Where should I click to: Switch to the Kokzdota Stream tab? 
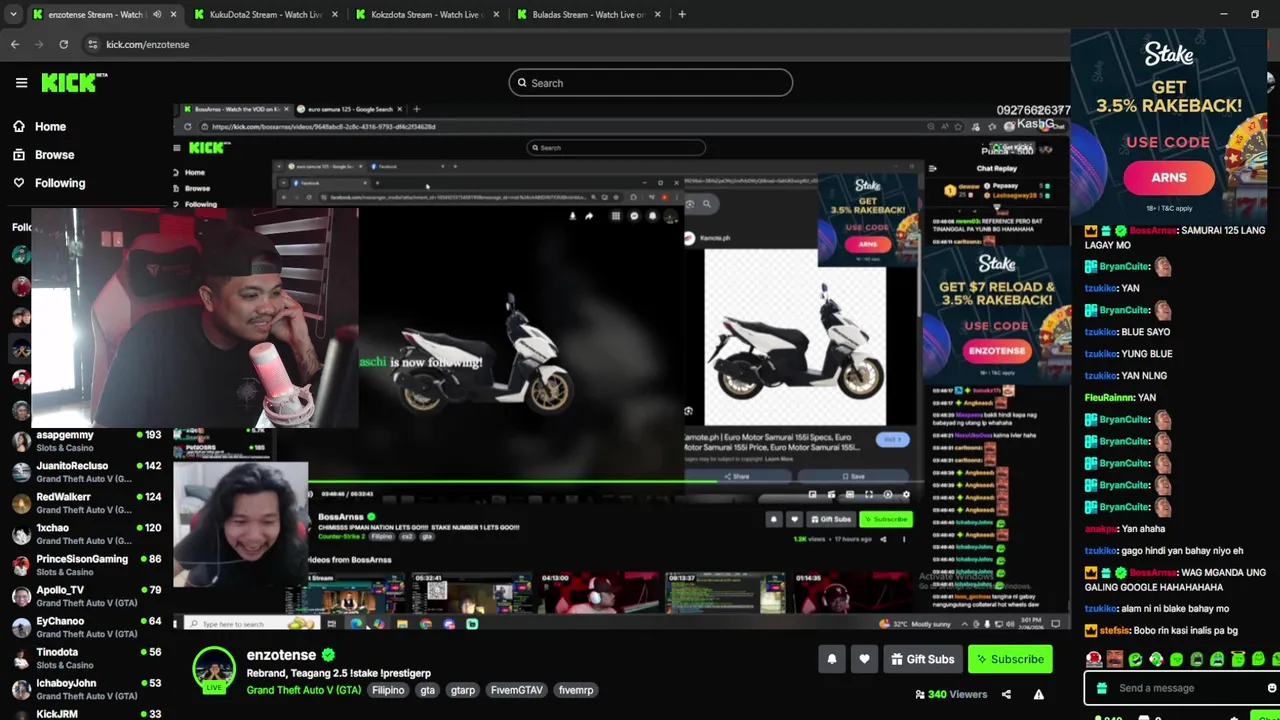427,14
